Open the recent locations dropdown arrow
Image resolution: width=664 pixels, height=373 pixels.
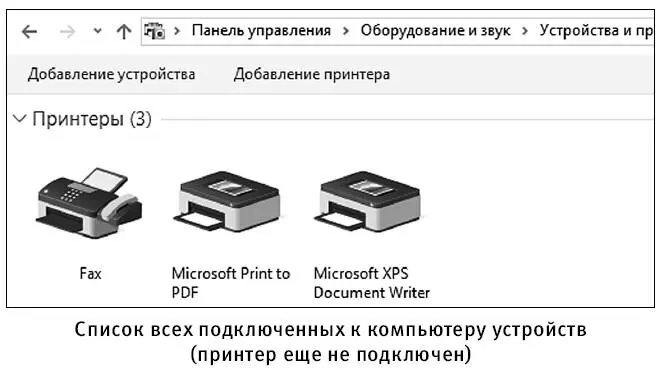[97, 31]
